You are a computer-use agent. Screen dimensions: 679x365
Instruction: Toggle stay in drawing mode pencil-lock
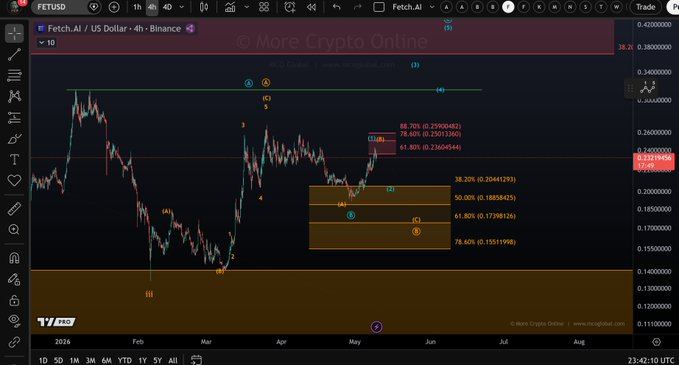click(x=14, y=279)
